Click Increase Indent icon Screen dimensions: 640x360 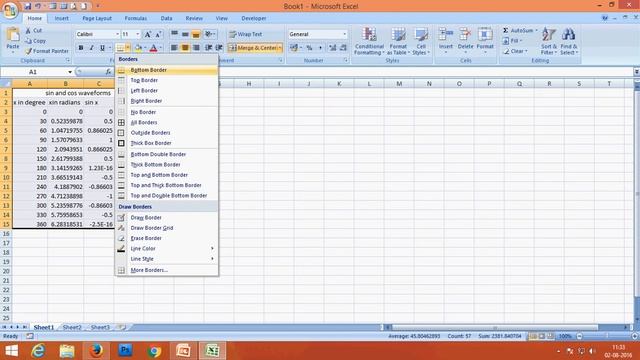(x=219, y=48)
